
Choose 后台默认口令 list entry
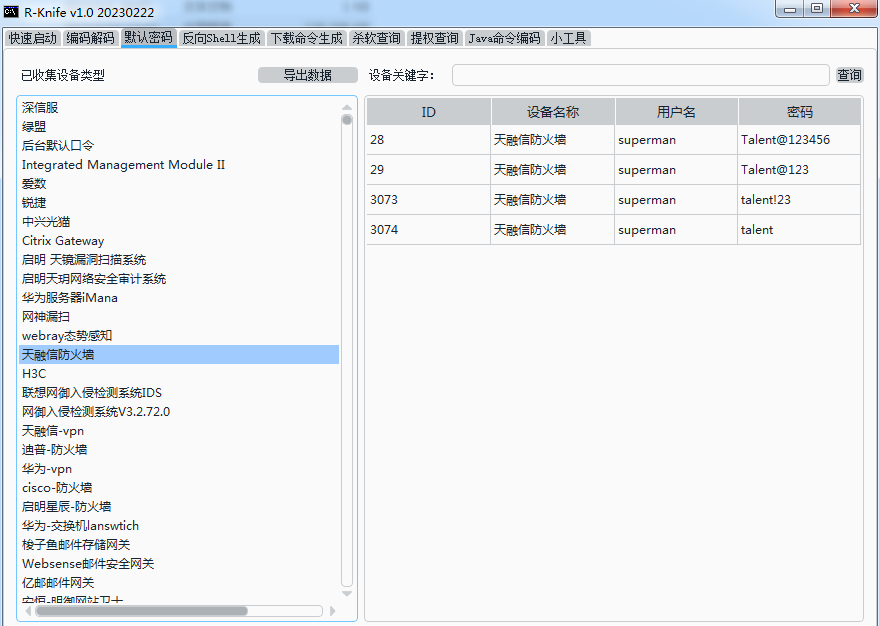(178, 145)
